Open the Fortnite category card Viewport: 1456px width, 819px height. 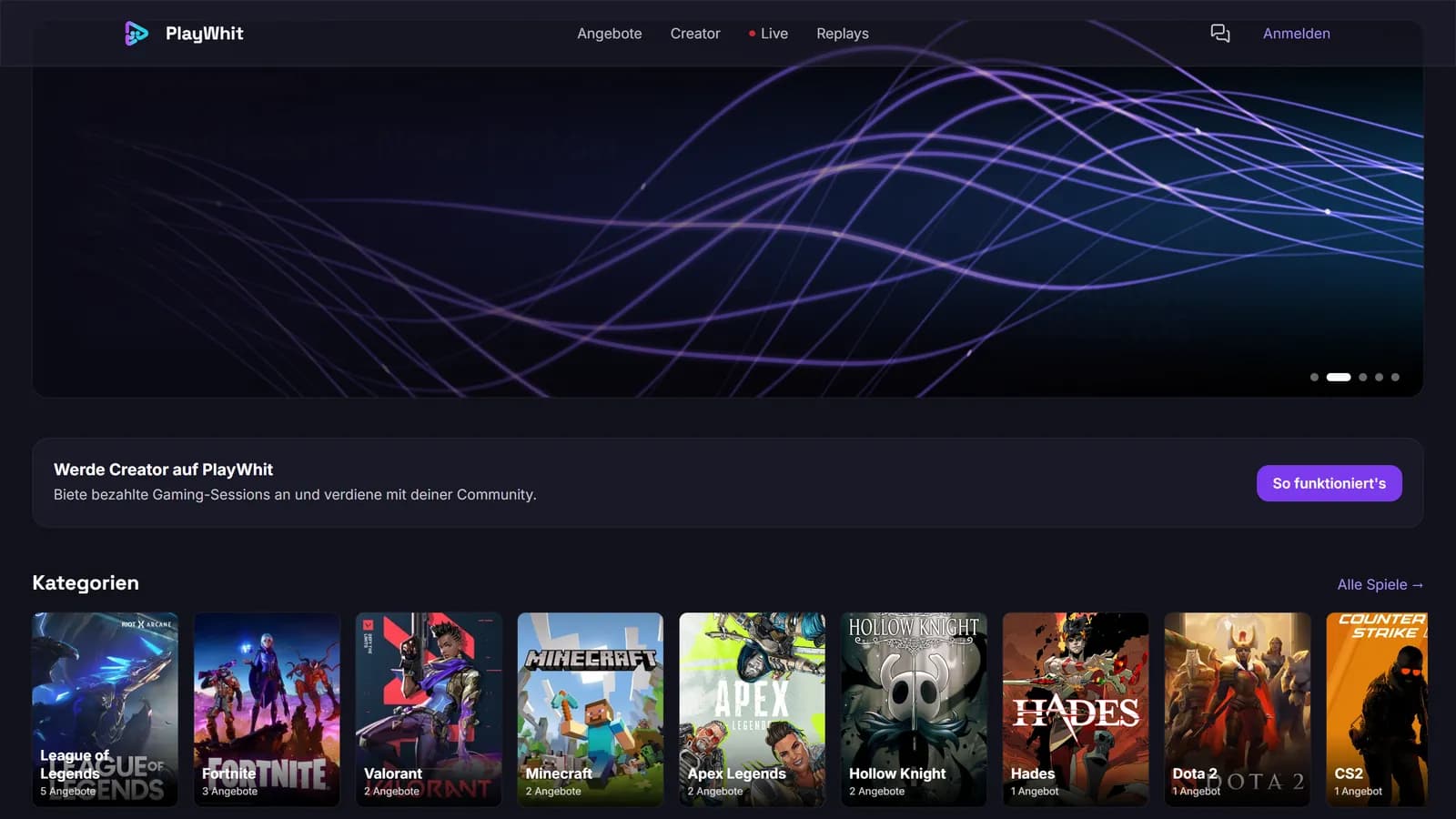pyautogui.click(x=267, y=709)
